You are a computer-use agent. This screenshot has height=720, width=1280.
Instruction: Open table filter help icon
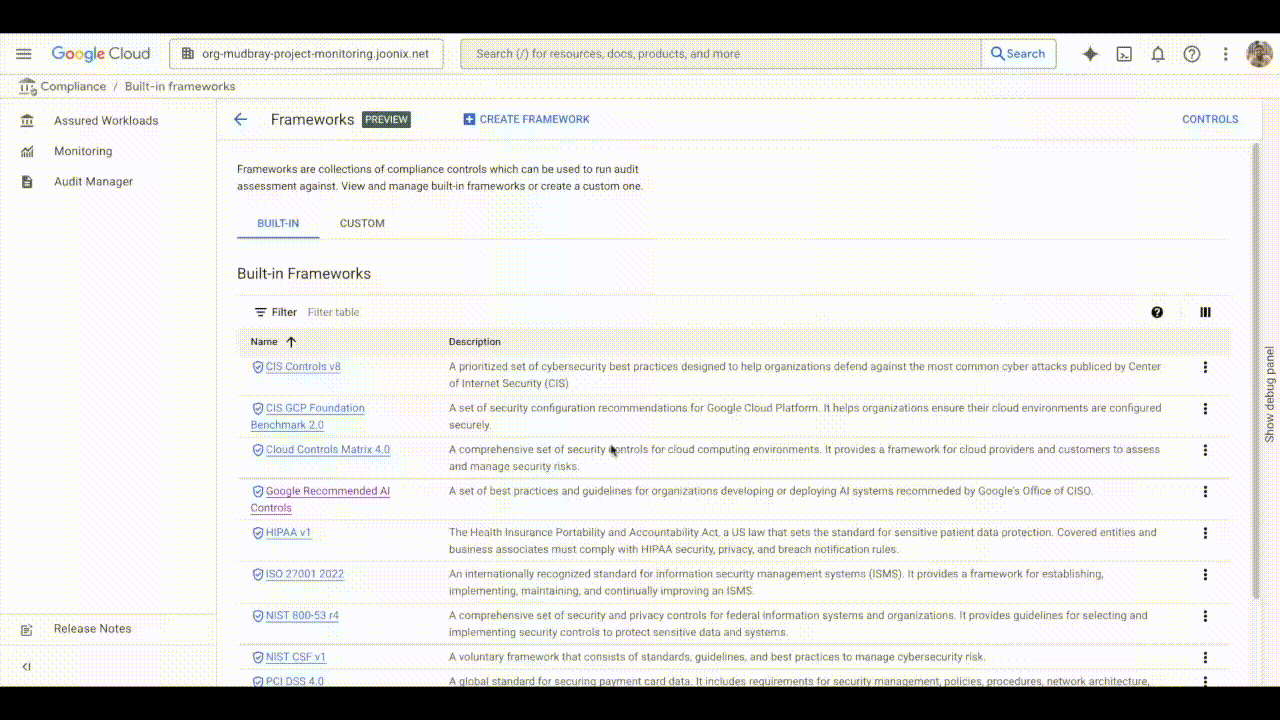(1157, 312)
